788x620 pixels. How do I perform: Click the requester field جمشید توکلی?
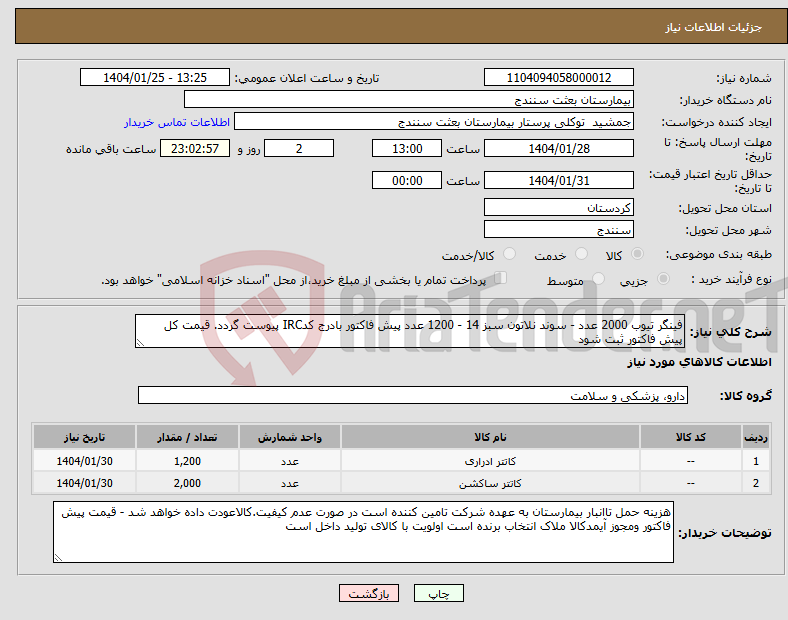click(434, 122)
